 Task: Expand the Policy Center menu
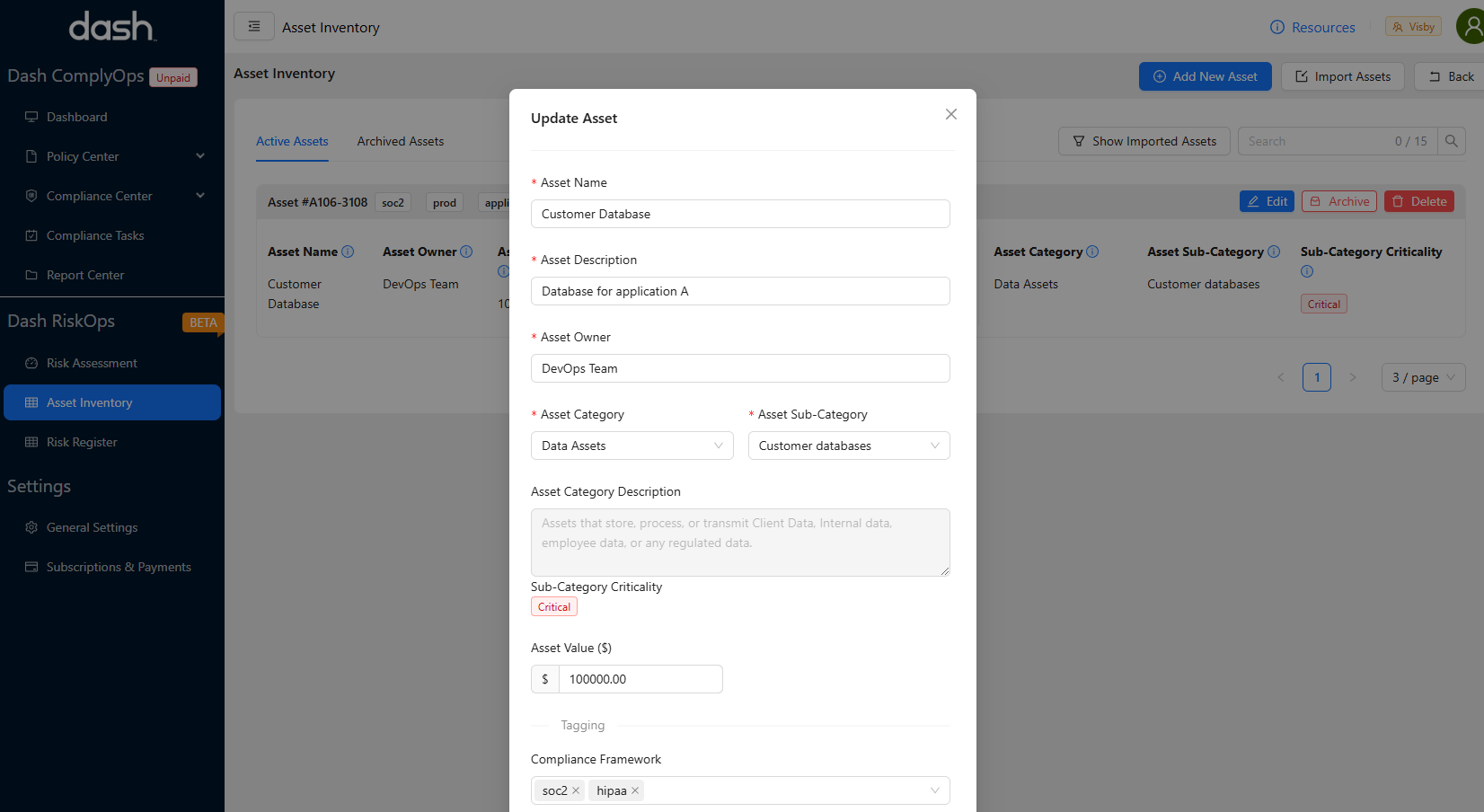pos(200,156)
